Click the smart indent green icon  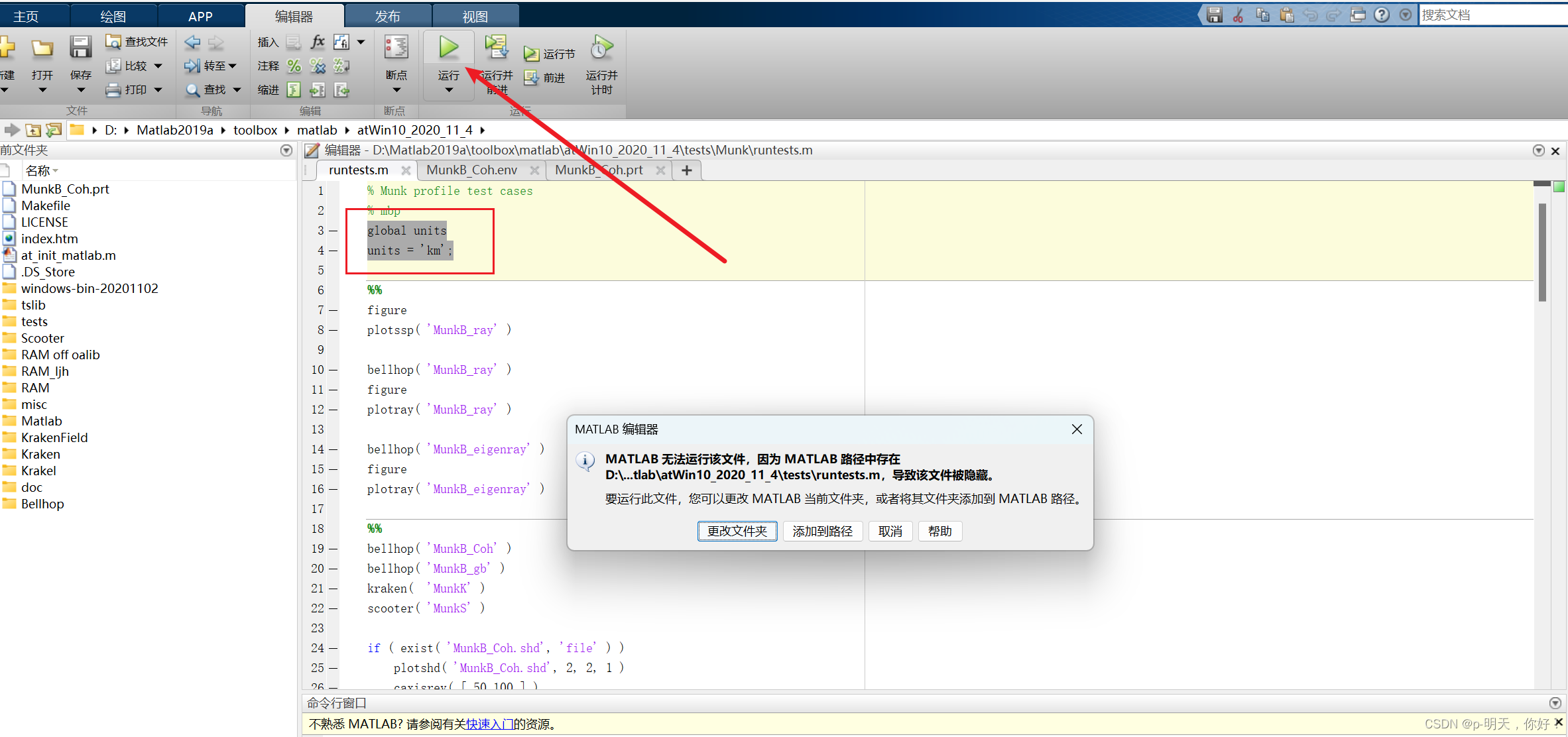click(294, 90)
